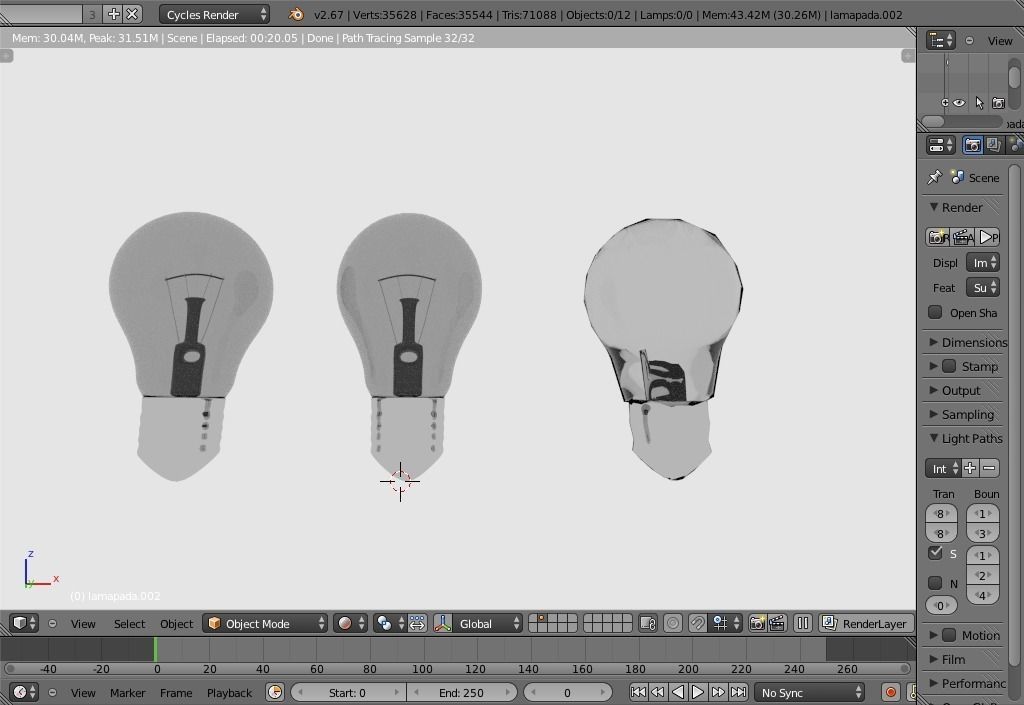Click the delete scene X button
The image size is (1024, 705).
pos(133,14)
